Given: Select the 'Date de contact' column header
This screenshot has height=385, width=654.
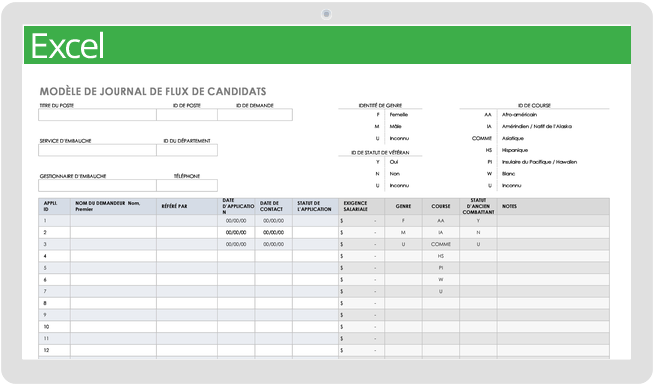Looking at the screenshot, I should [274, 206].
